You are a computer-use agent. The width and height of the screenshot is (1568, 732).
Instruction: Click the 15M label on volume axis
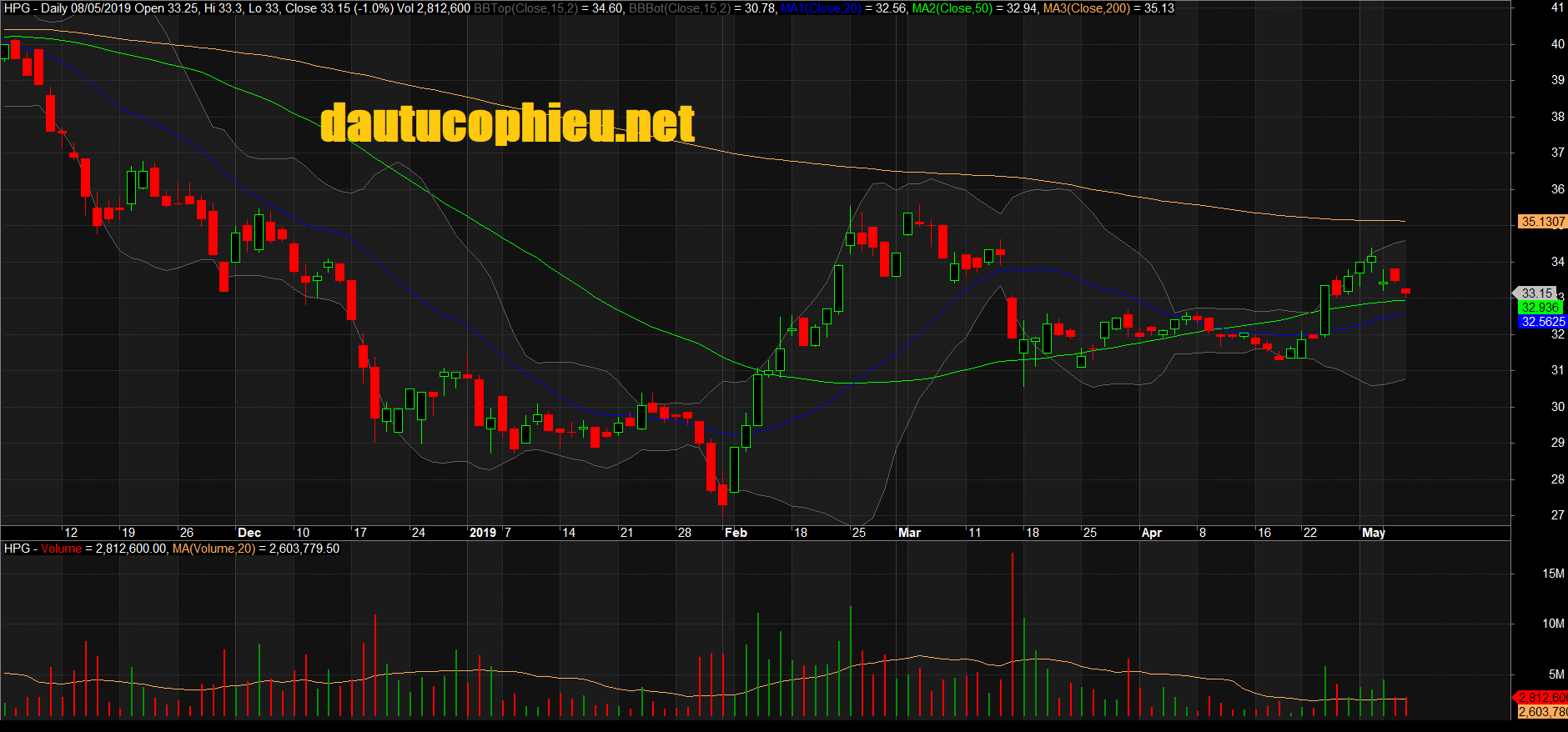pos(1553,574)
